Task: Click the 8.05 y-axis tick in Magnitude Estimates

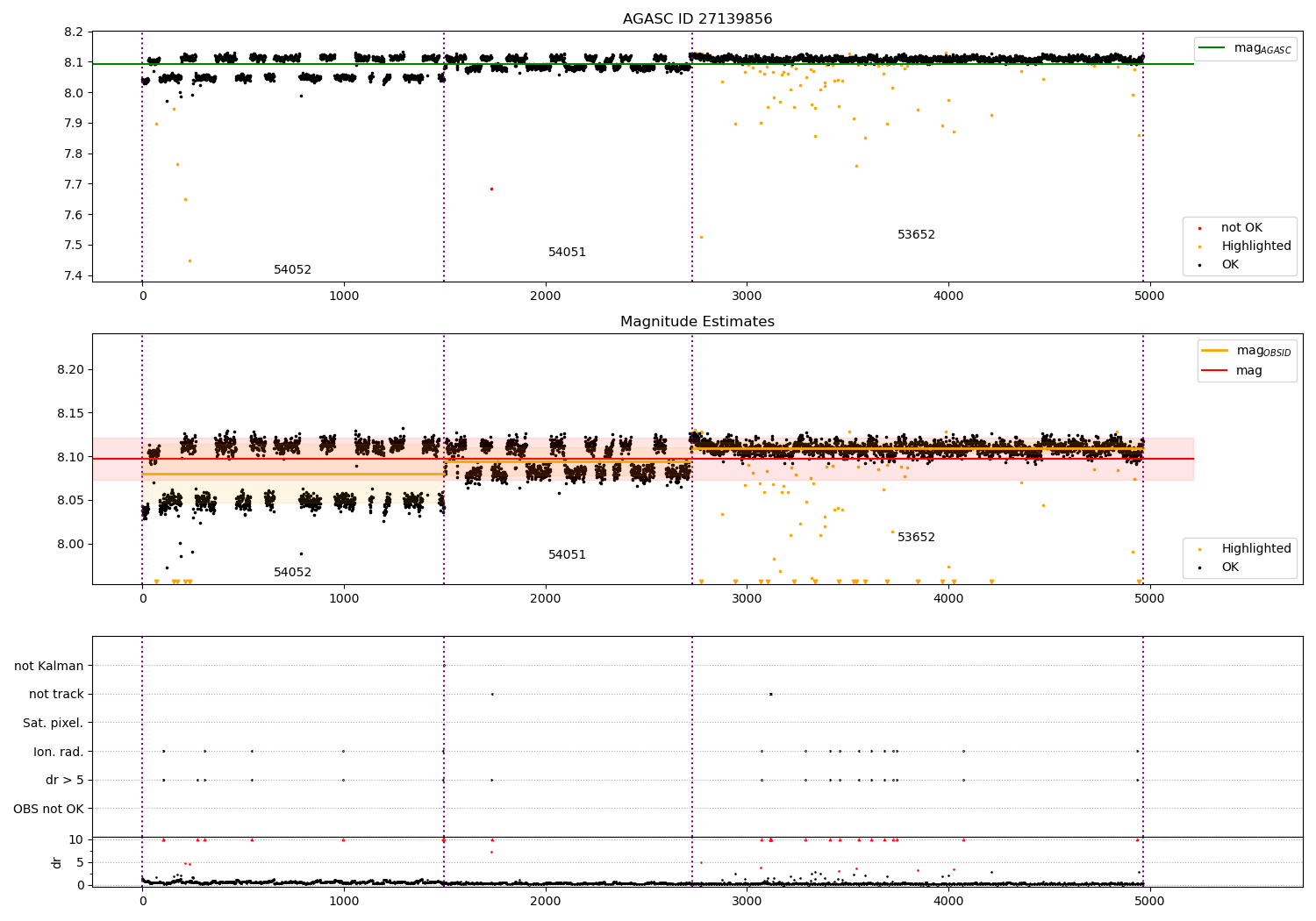Action: [70, 501]
